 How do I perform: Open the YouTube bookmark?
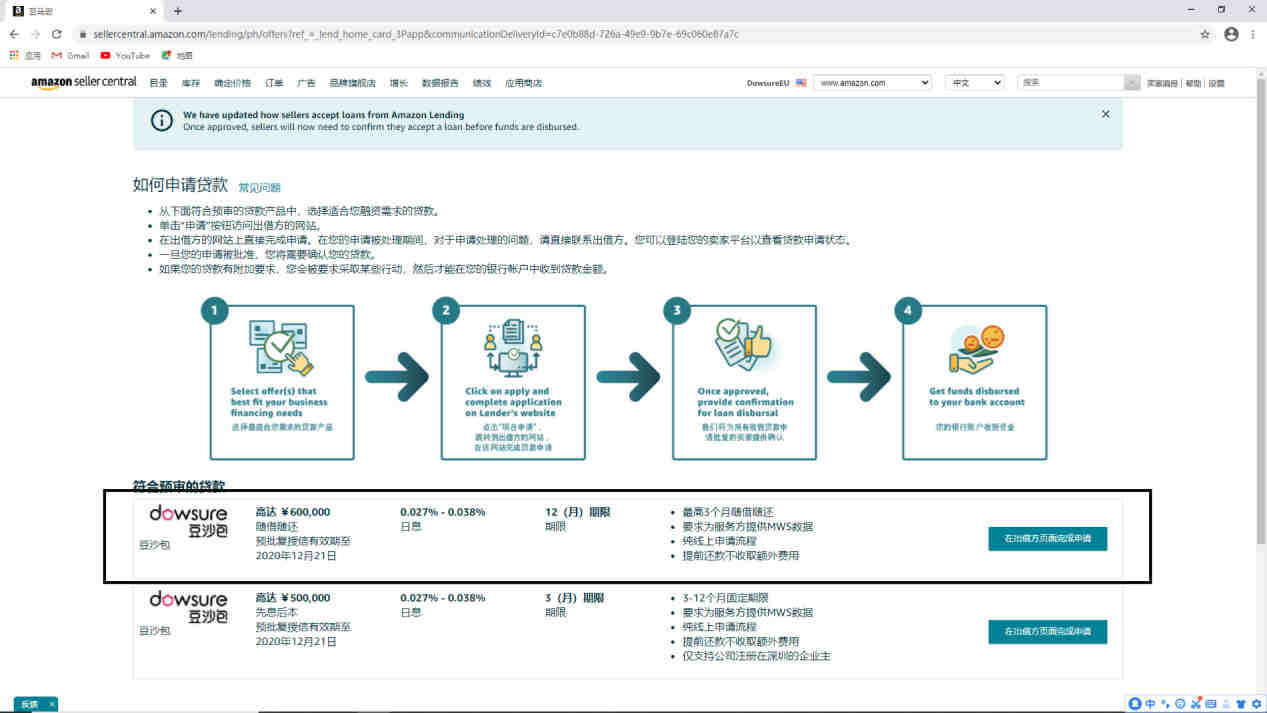125,55
